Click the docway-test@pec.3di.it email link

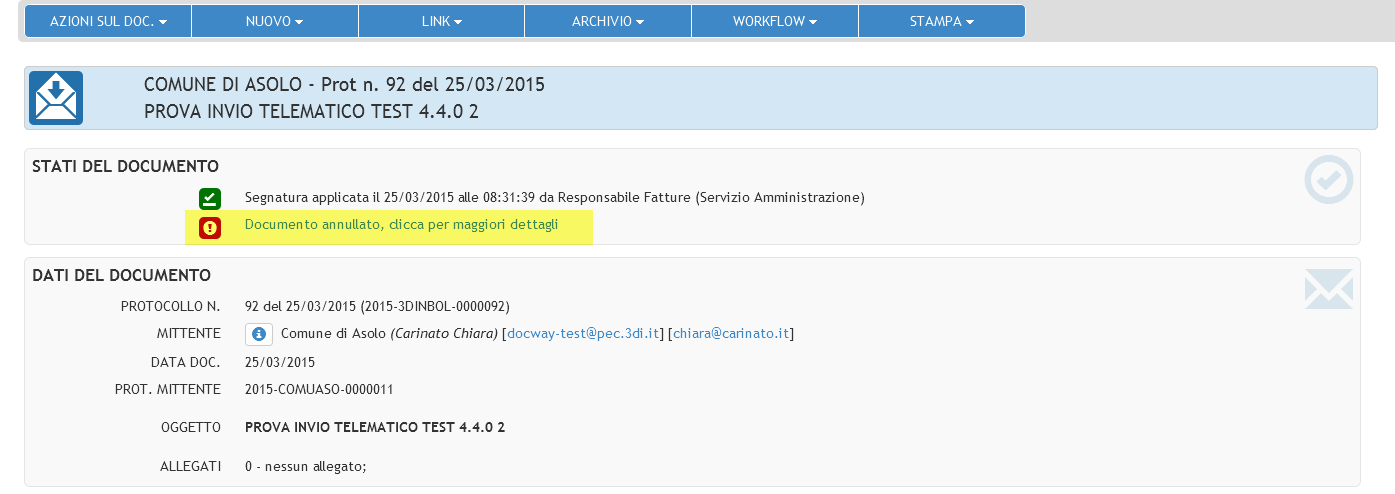(x=584, y=334)
